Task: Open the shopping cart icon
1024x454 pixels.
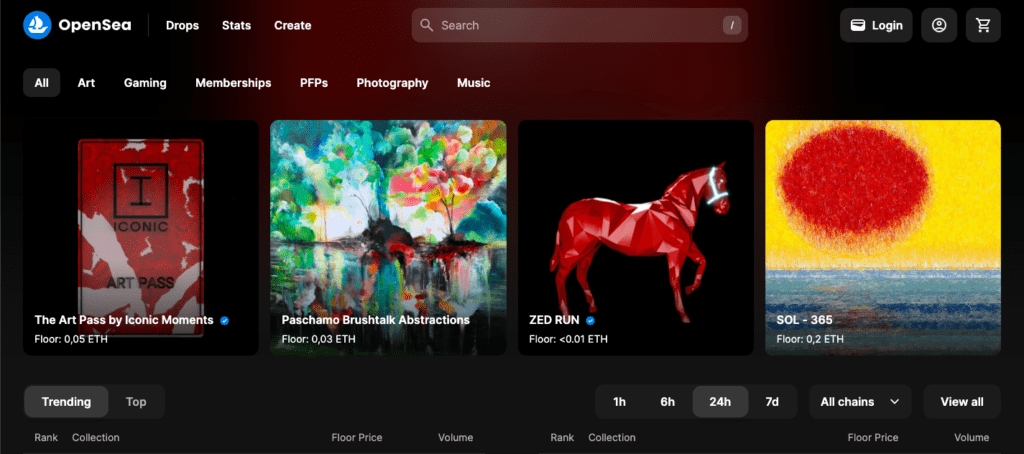Action: pyautogui.click(x=983, y=25)
